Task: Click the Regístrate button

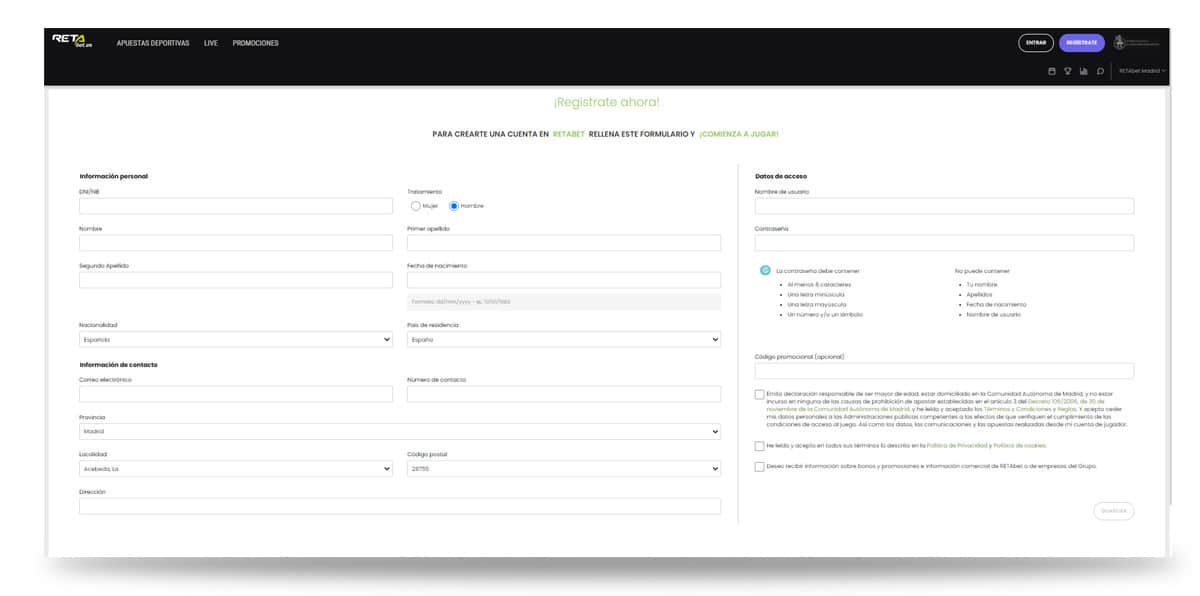Action: [x=1082, y=43]
